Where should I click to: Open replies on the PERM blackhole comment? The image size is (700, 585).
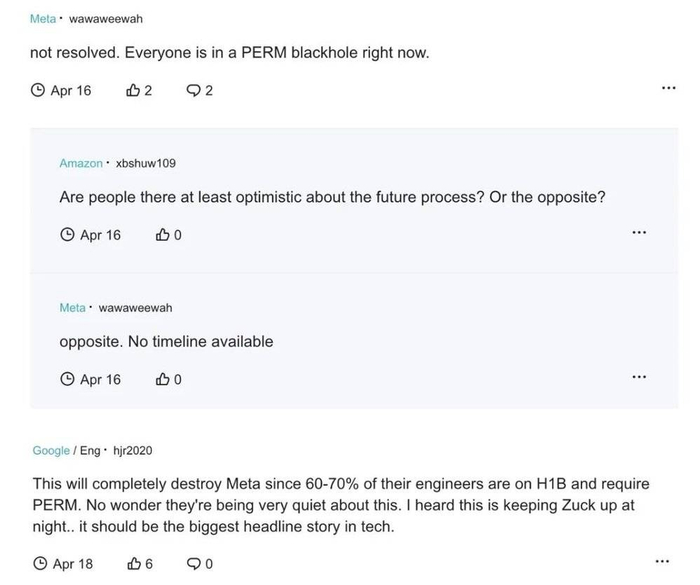tap(194, 91)
